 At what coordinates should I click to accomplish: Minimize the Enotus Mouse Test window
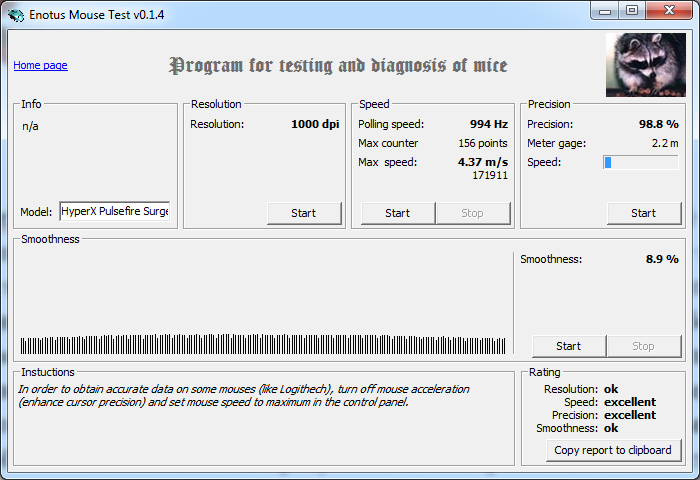pyautogui.click(x=605, y=11)
